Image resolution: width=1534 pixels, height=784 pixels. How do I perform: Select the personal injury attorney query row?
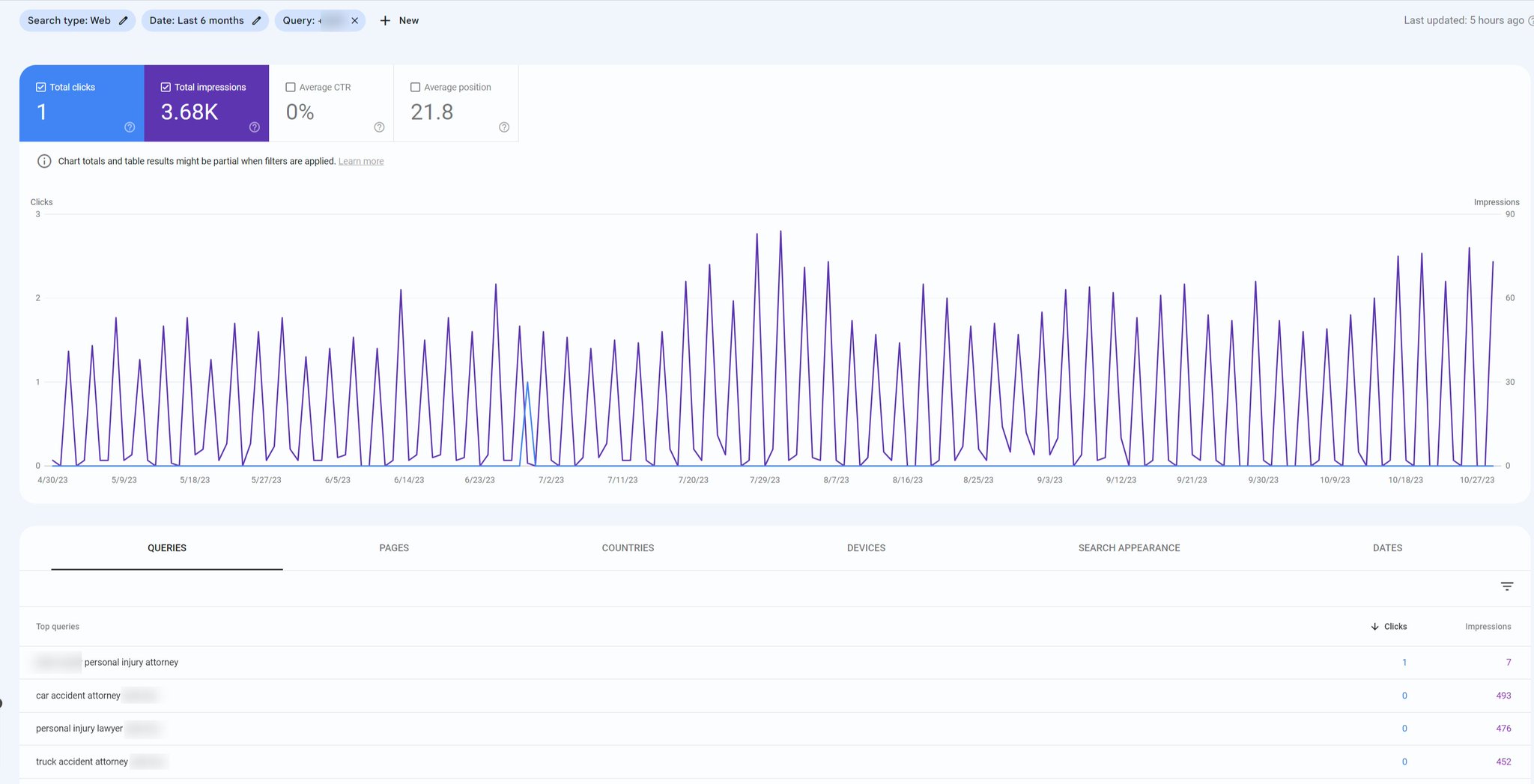point(775,663)
